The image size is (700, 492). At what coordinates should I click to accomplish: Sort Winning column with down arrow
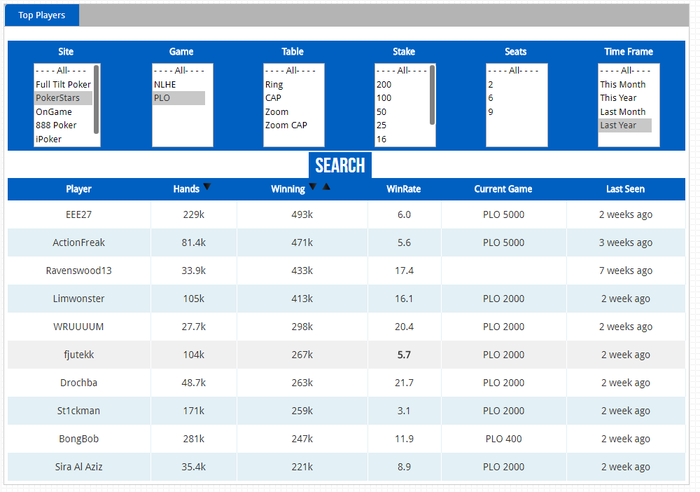[x=312, y=187]
